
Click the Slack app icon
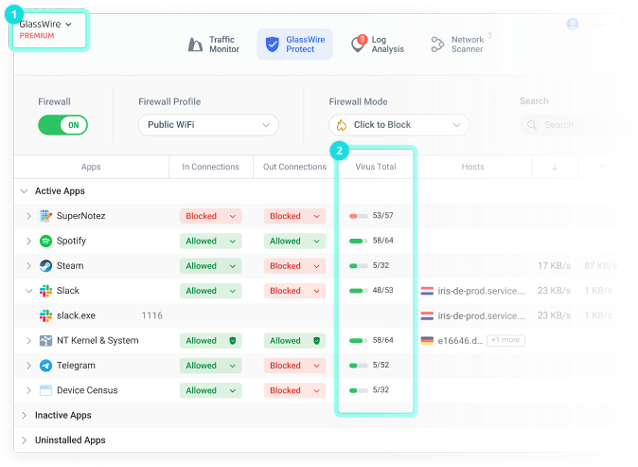click(46, 291)
